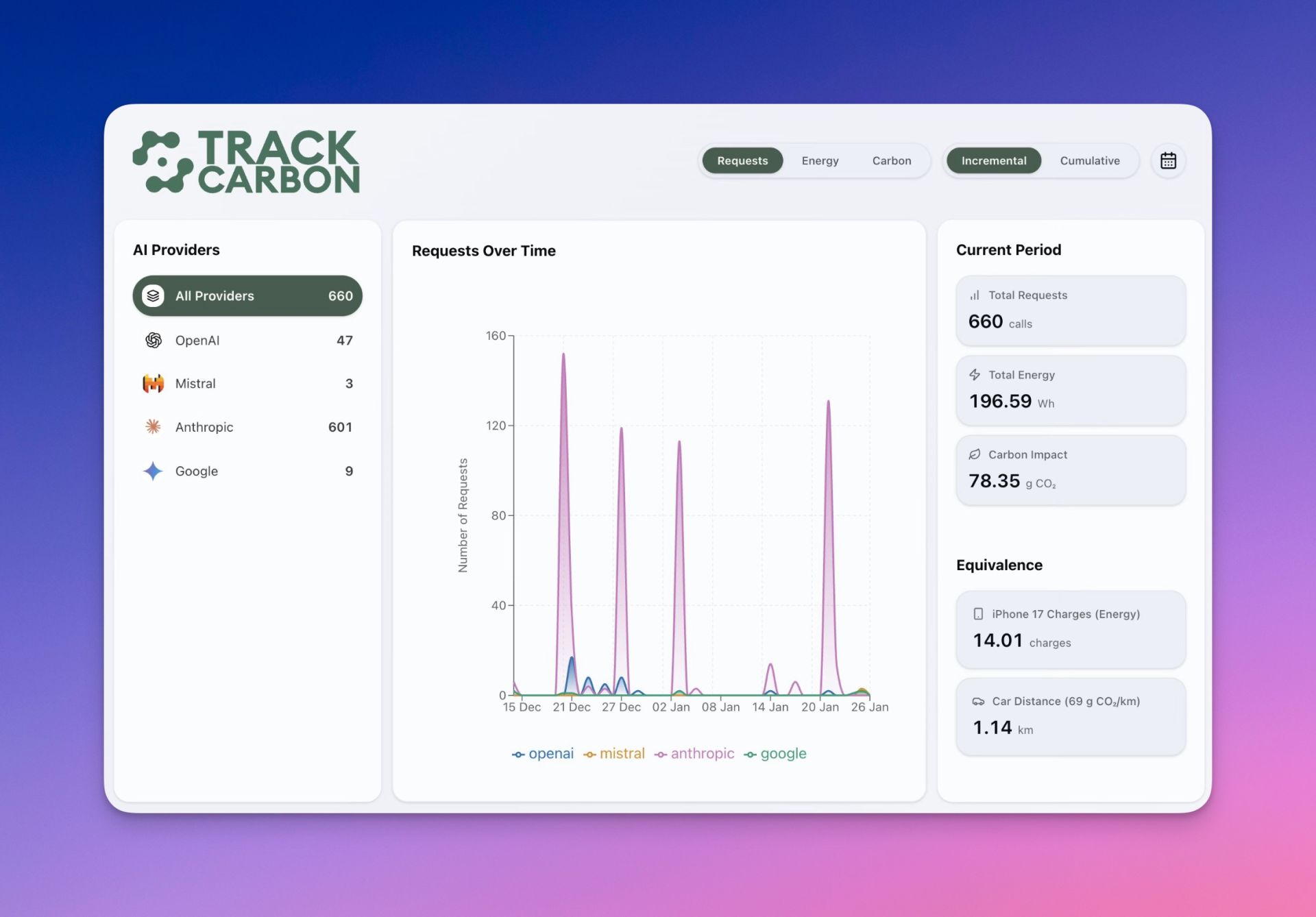Click the Carbon Impact leaf icon
The height and width of the screenshot is (917, 1316).
click(974, 454)
